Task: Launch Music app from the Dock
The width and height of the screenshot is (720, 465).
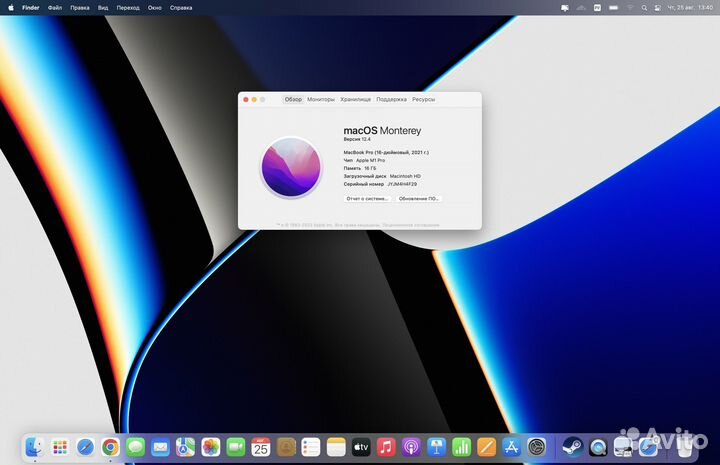Action: (386, 447)
